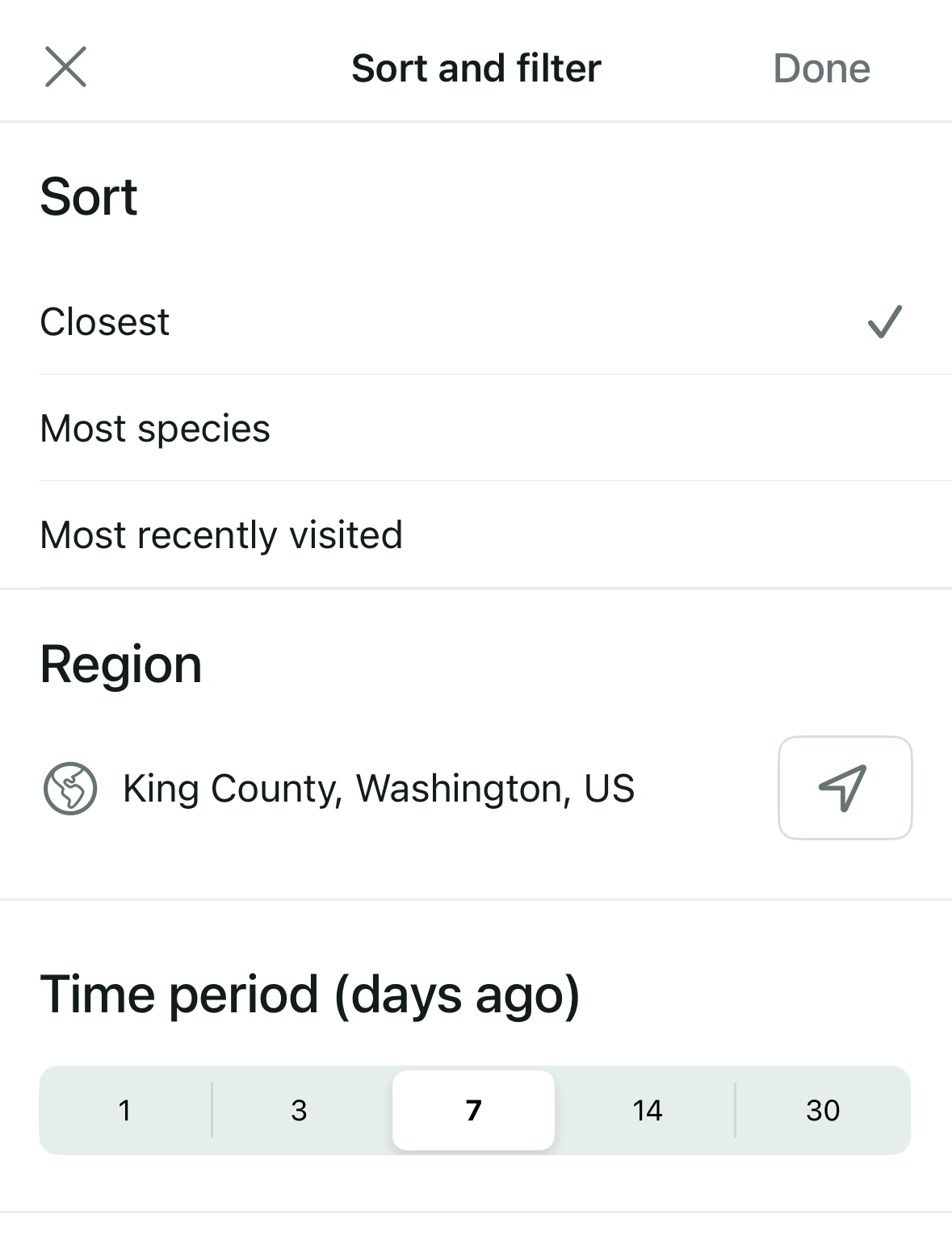
Task: Select the 7 days segment
Action: tap(473, 1111)
